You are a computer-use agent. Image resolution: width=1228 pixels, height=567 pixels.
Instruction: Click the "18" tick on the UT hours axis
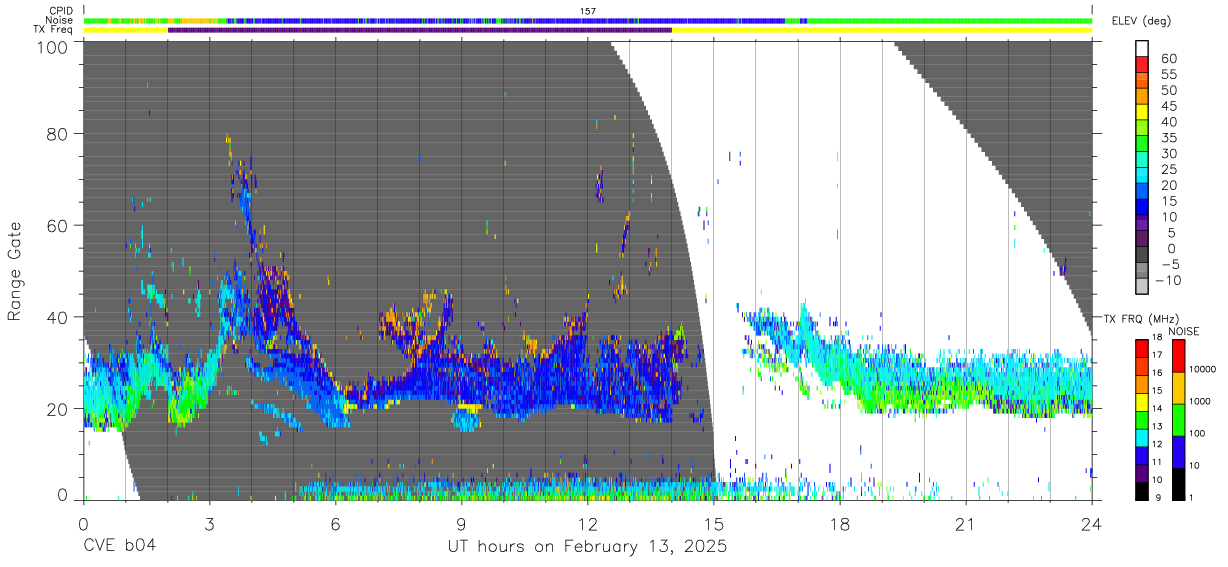pyautogui.click(x=839, y=523)
